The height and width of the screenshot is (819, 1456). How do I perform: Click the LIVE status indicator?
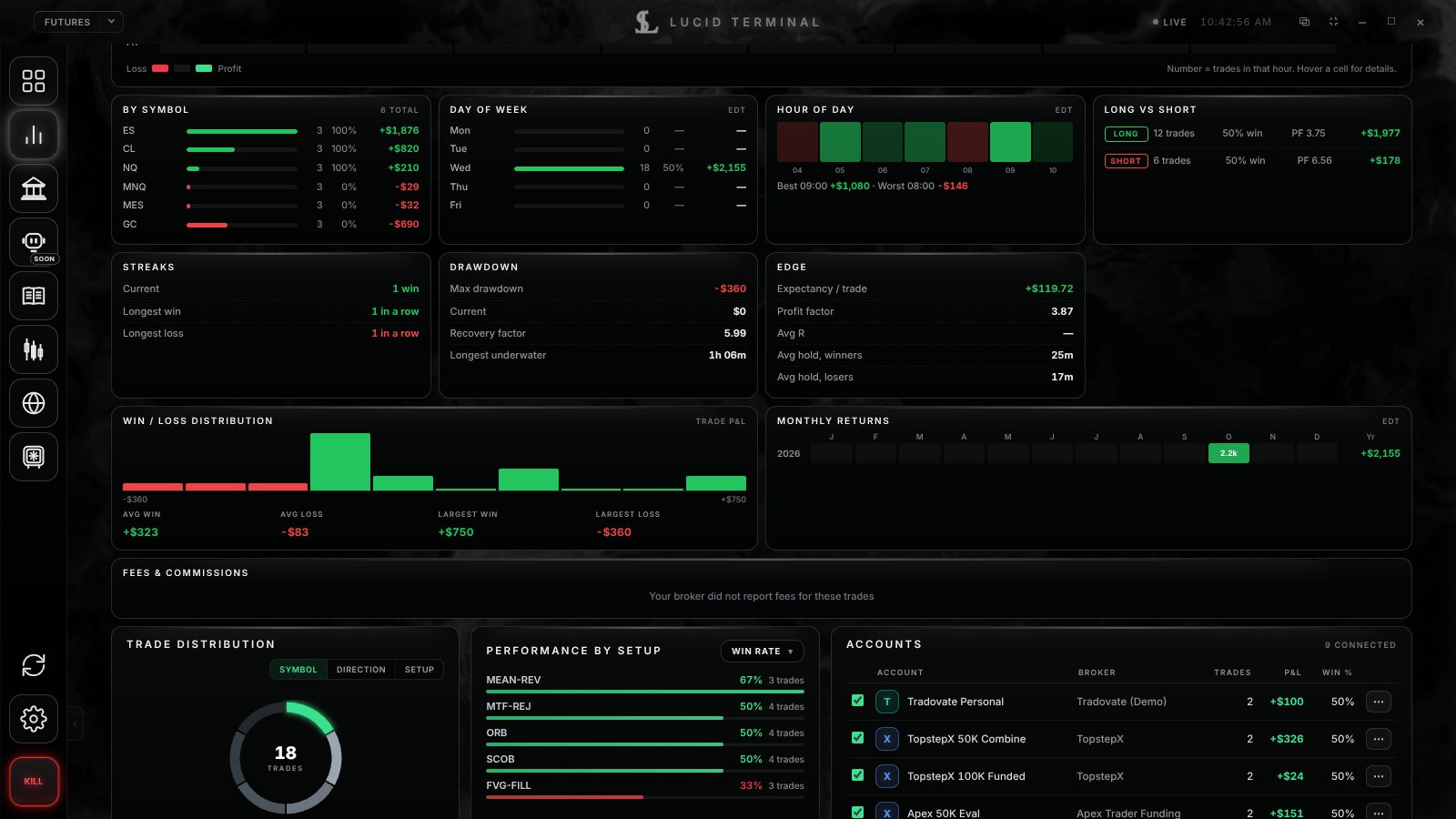point(1169,22)
